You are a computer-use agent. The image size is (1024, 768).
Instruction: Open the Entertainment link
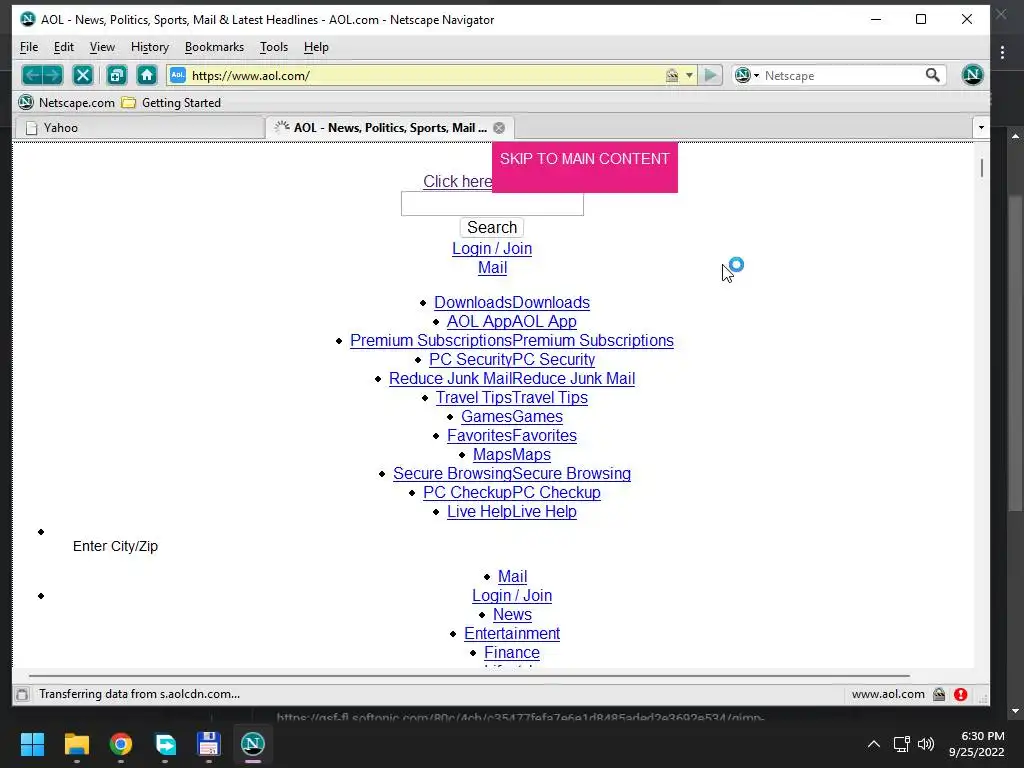[x=512, y=633]
